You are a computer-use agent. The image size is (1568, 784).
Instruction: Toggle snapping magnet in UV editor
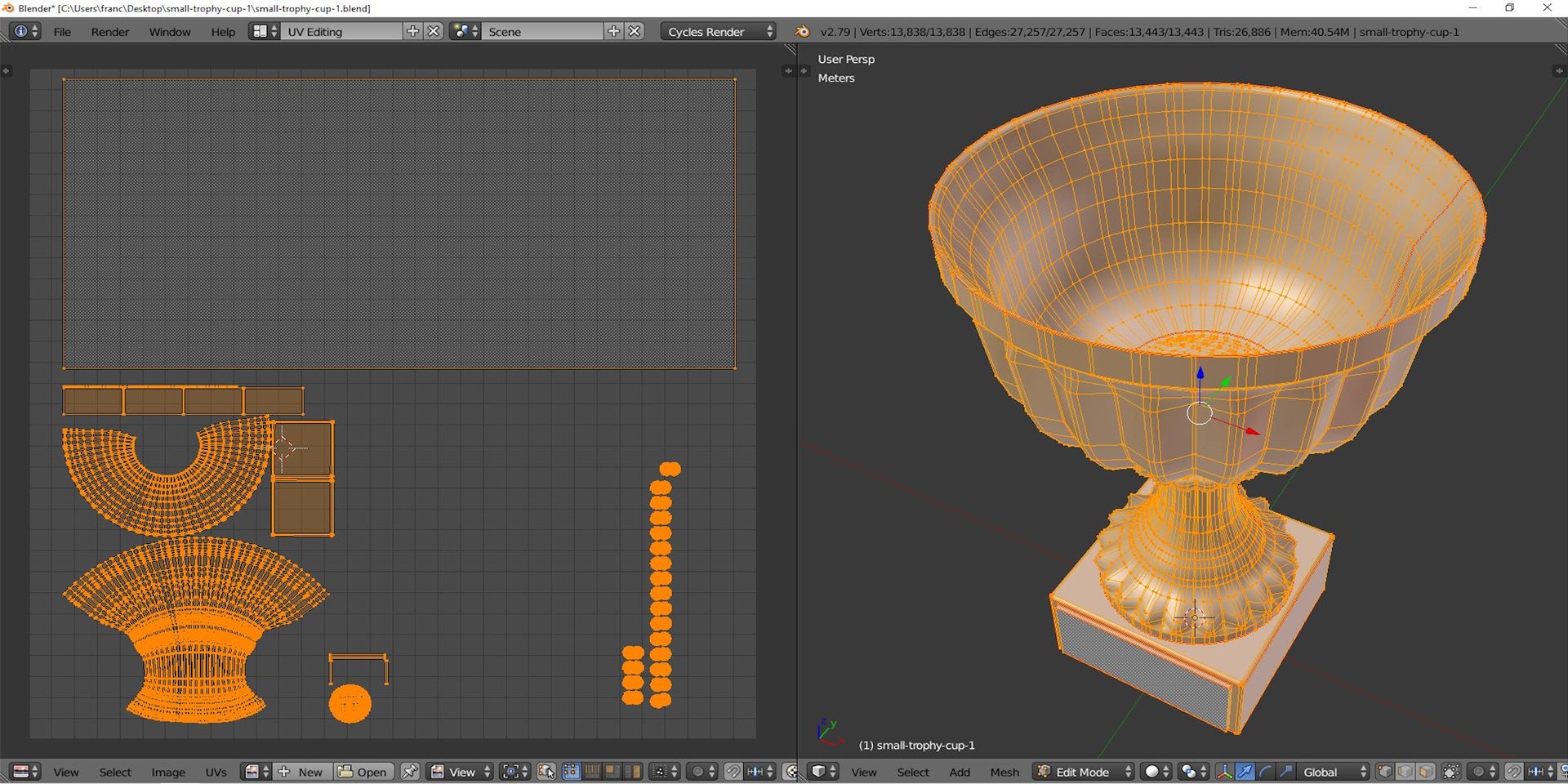pos(733,772)
